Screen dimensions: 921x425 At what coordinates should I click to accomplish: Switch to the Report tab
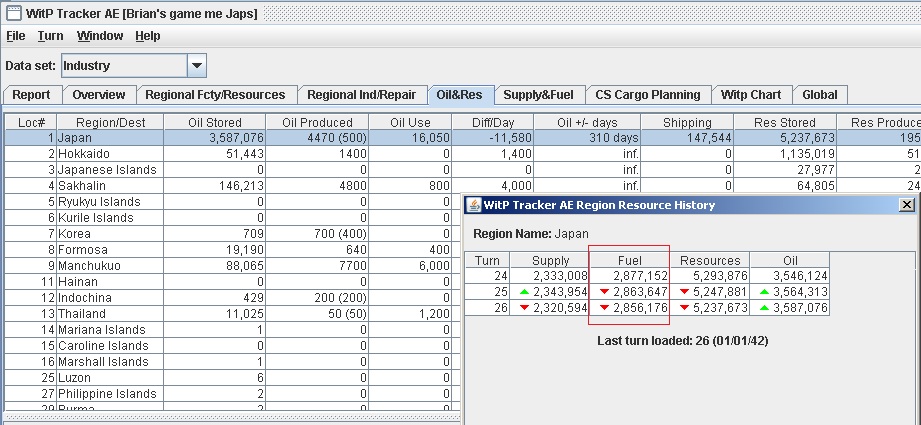point(32,95)
